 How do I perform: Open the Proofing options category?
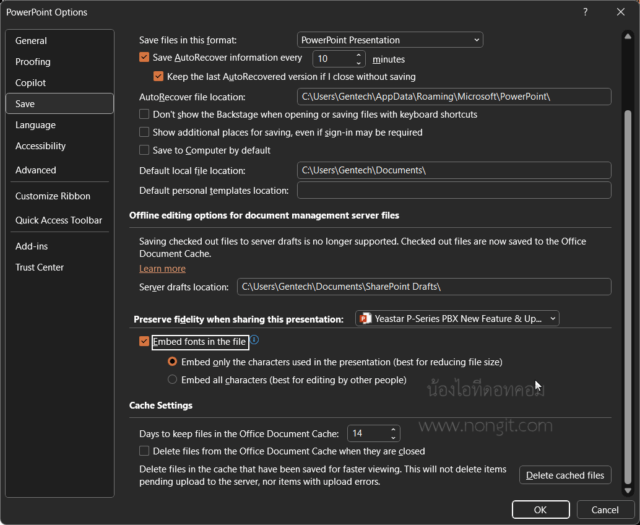[60, 62]
